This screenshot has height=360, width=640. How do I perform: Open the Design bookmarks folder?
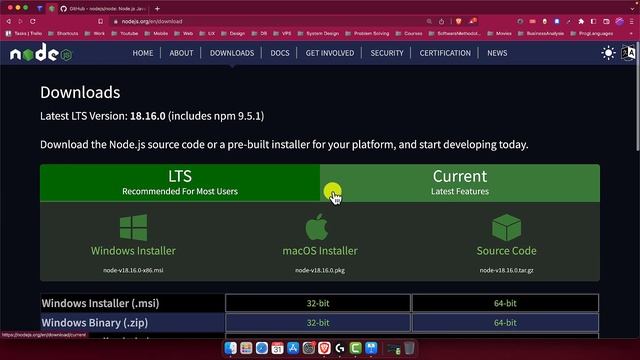point(233,33)
